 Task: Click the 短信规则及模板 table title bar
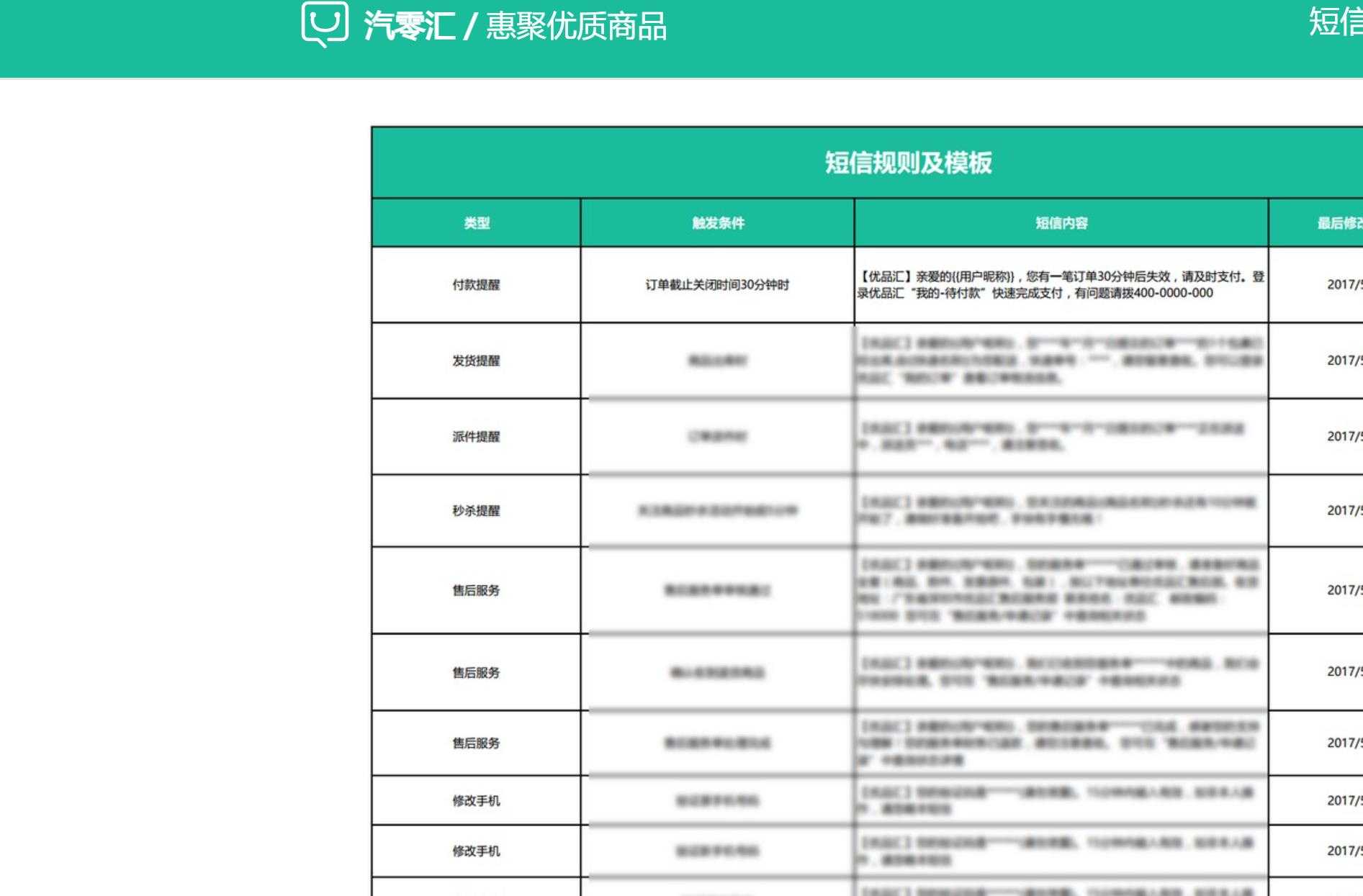(x=909, y=162)
